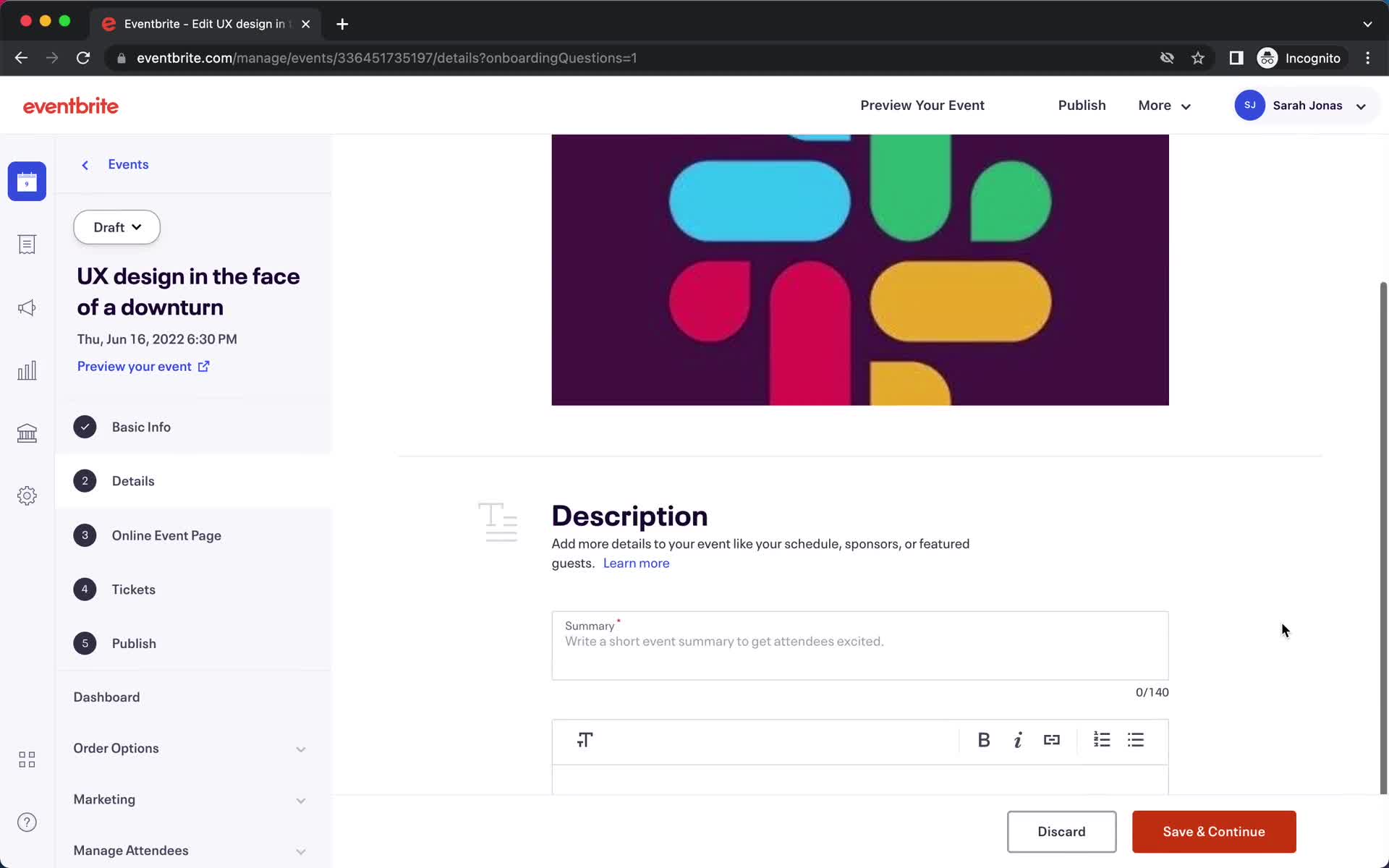Screen dimensions: 1389x868
Task: Navigate to the Details step
Action: point(132,480)
